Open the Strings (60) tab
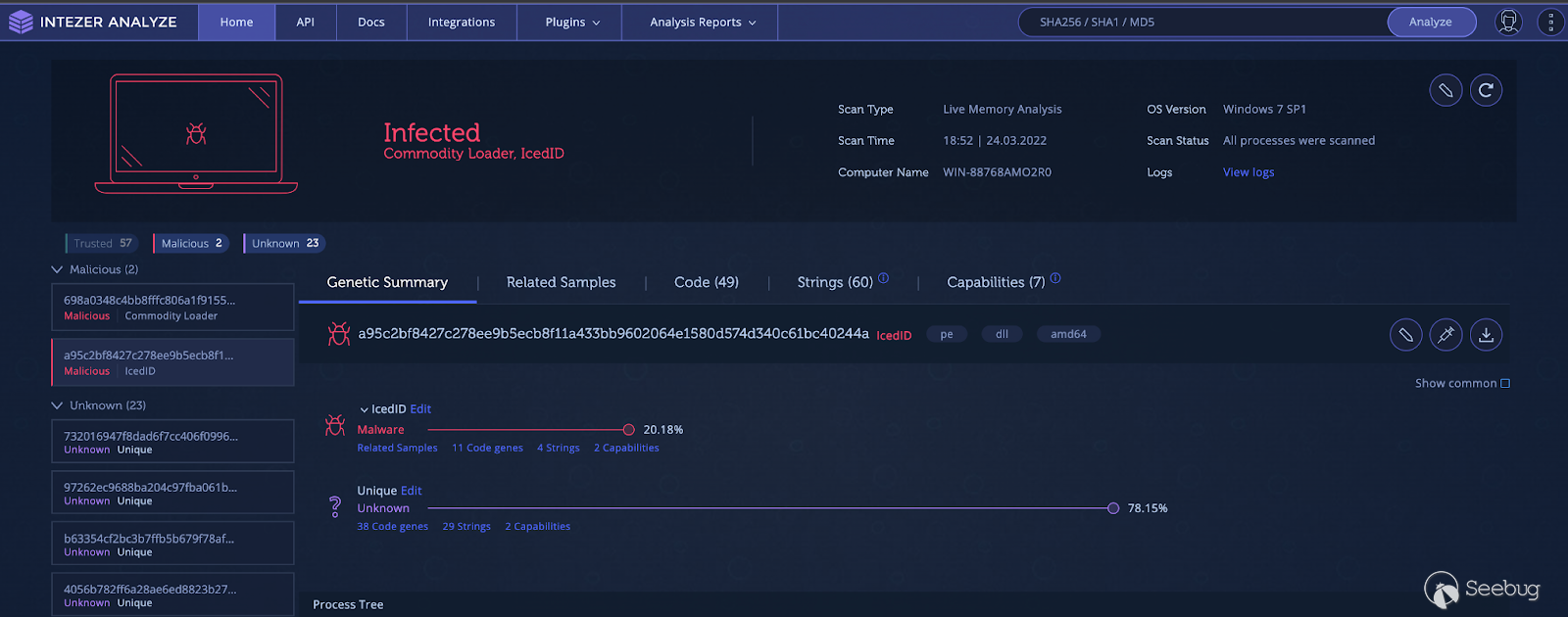The height and width of the screenshot is (617, 1568). coord(834,282)
